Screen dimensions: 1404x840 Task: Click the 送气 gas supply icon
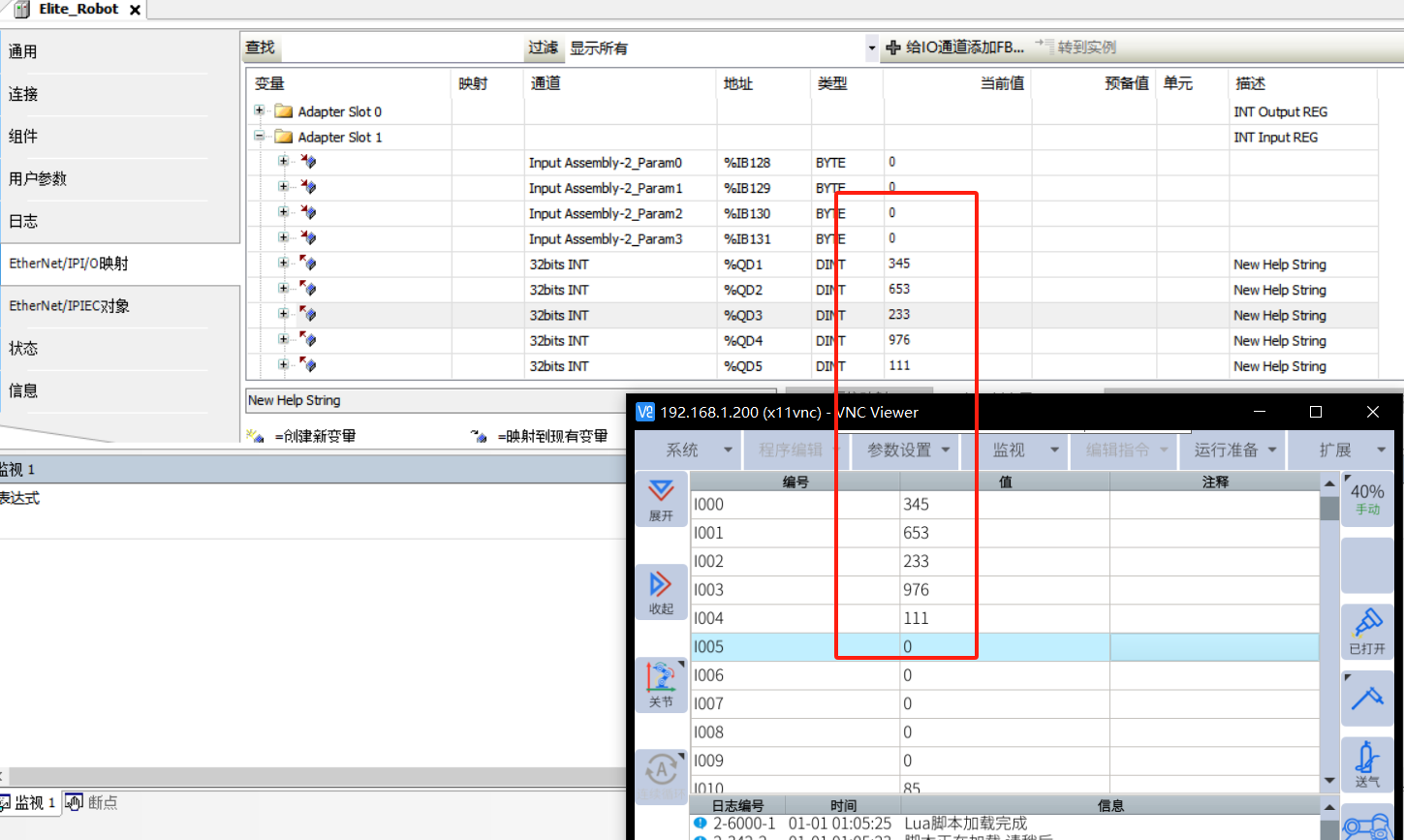coord(1367,762)
